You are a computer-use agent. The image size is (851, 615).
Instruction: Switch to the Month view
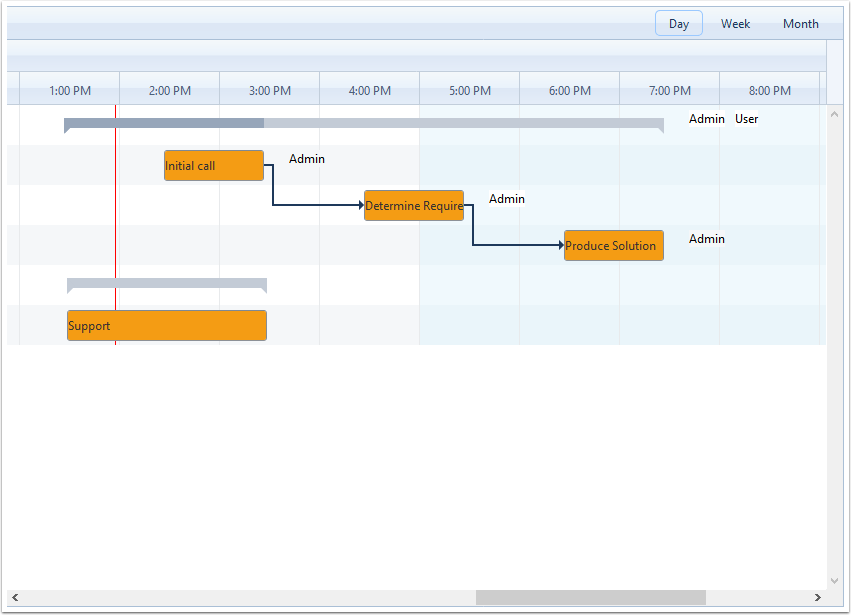tap(800, 24)
